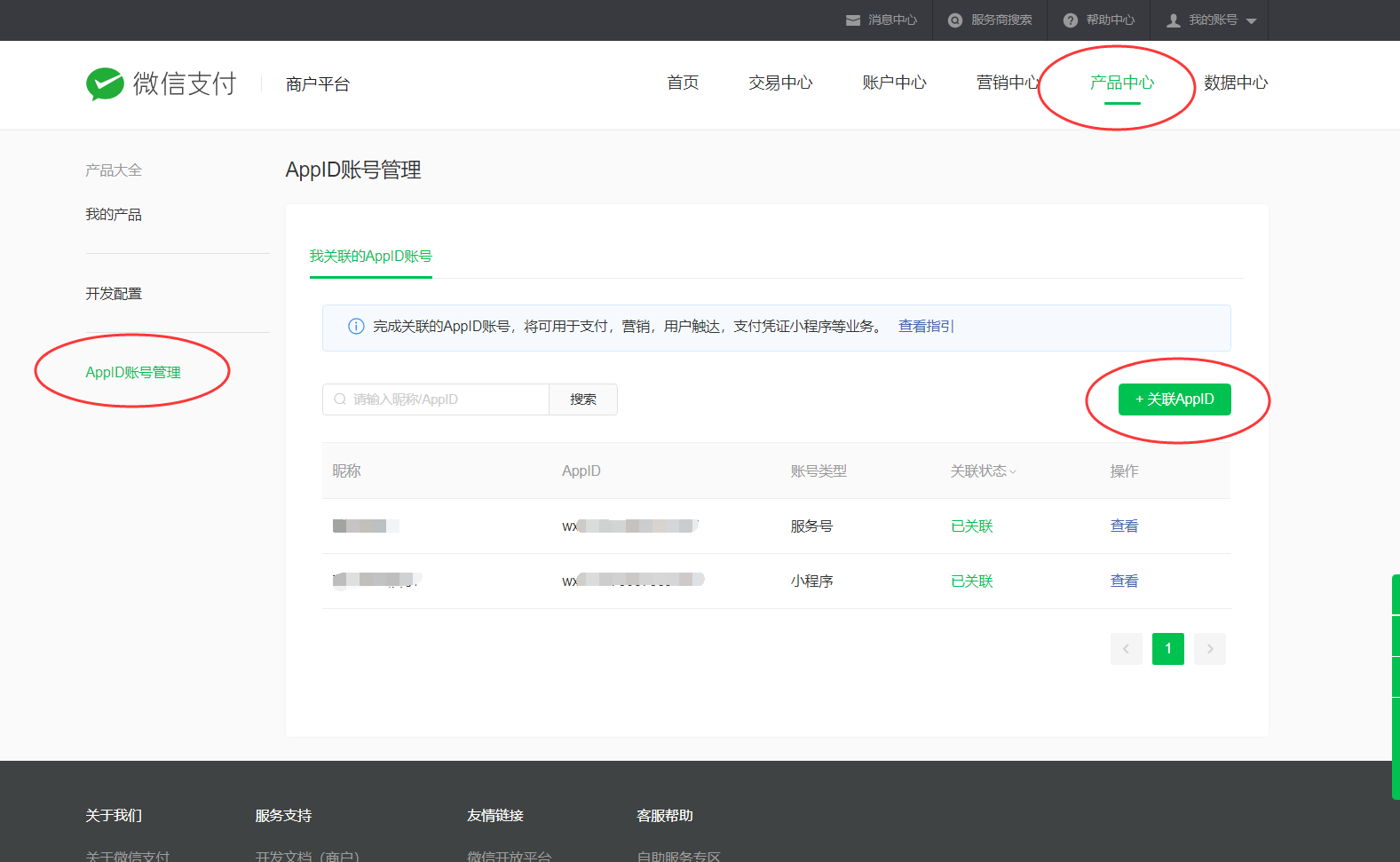Click 已关联 status in the 小程序 row
Viewport: 1400px width, 862px height.
pyautogui.click(x=972, y=581)
